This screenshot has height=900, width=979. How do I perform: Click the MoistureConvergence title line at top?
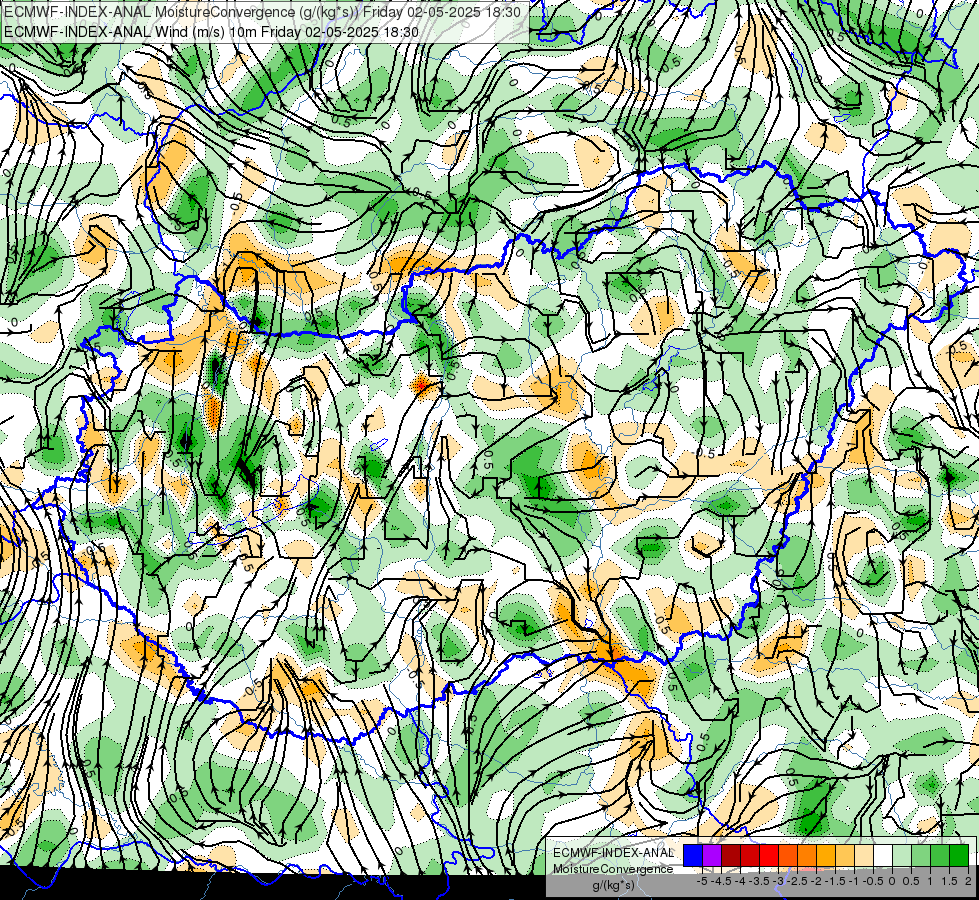point(263,12)
